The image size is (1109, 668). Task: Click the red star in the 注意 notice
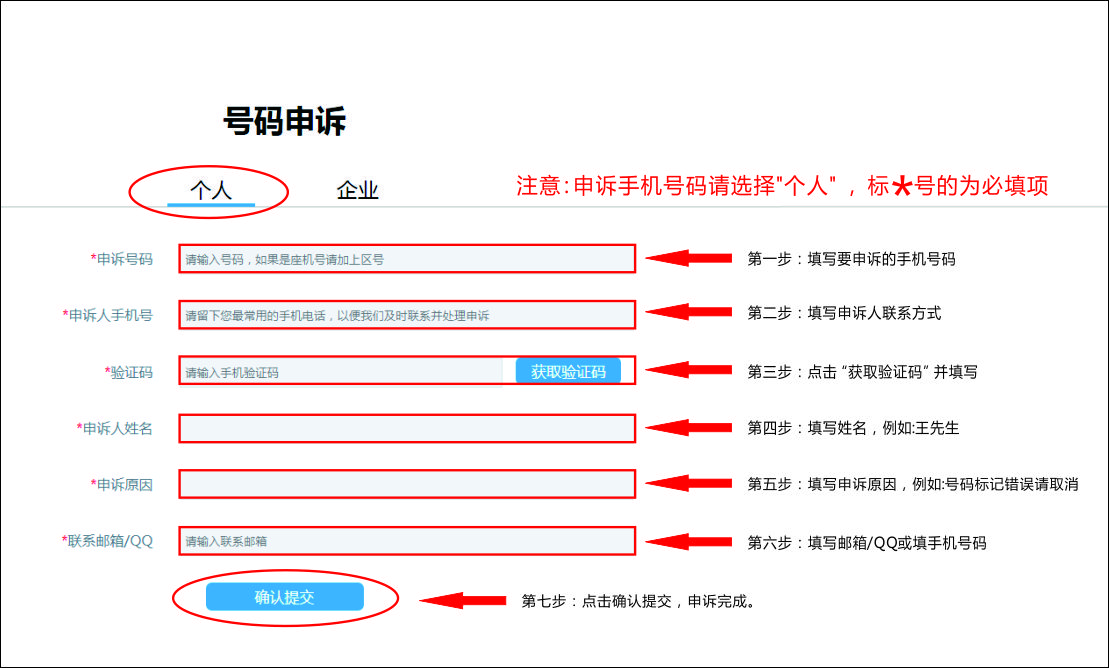tap(901, 187)
